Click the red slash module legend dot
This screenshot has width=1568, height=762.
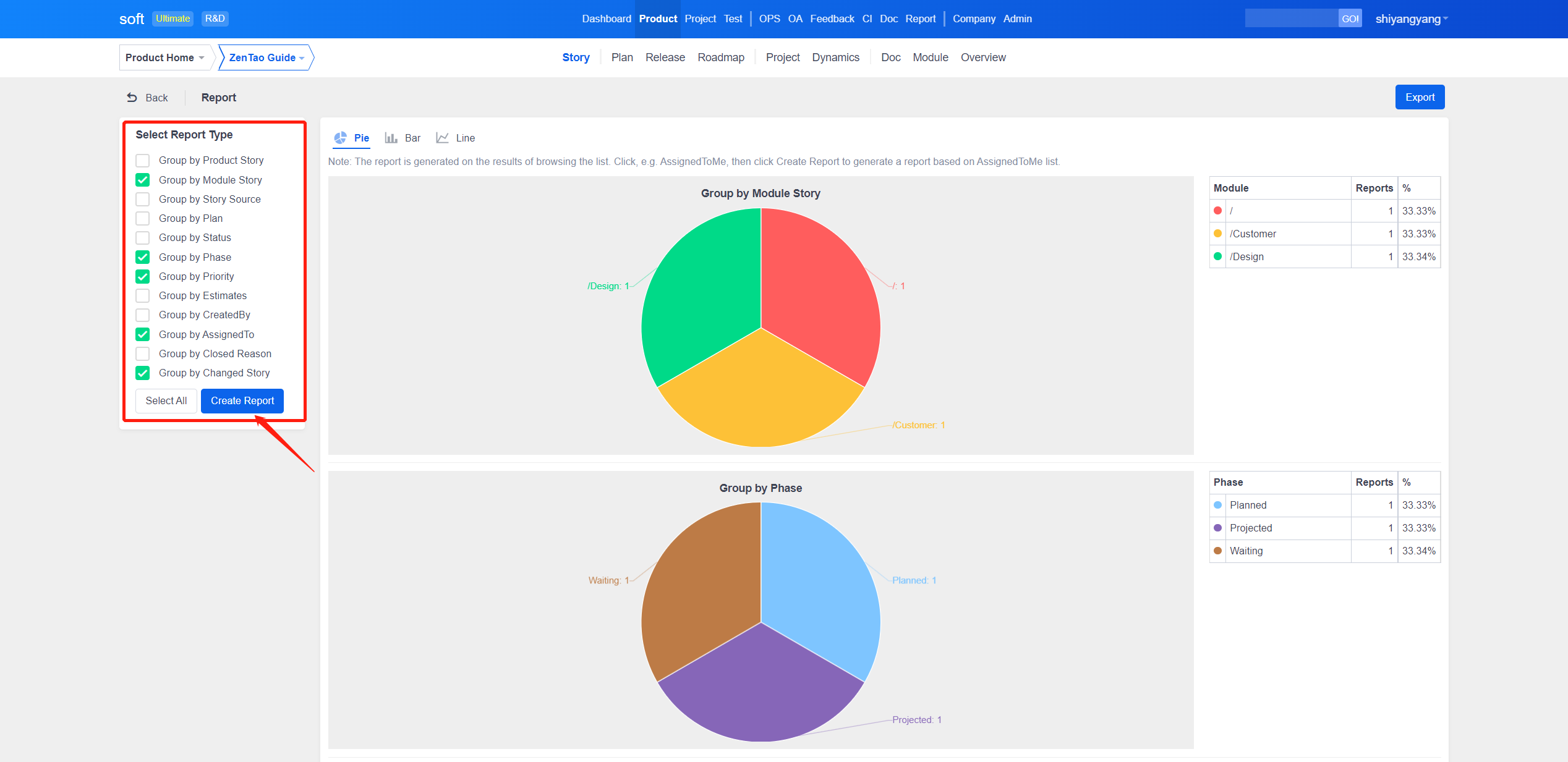point(1217,211)
